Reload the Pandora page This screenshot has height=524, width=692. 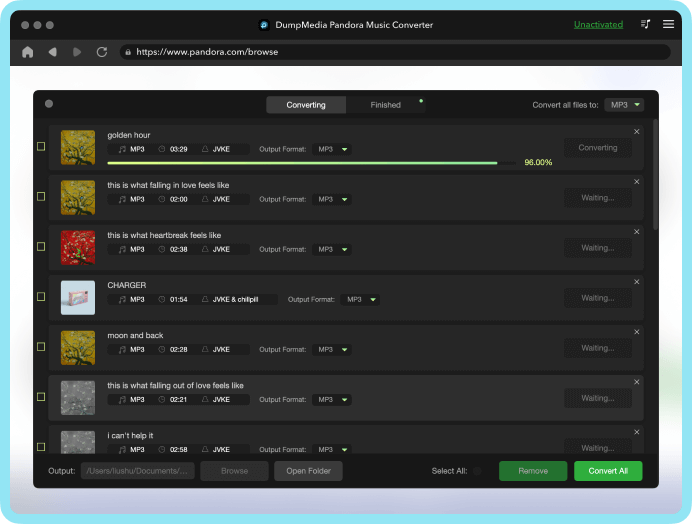102,52
